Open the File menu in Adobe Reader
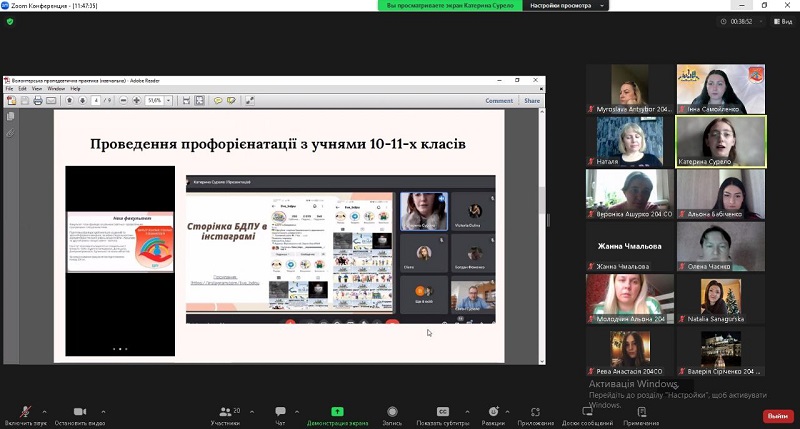 point(10,89)
